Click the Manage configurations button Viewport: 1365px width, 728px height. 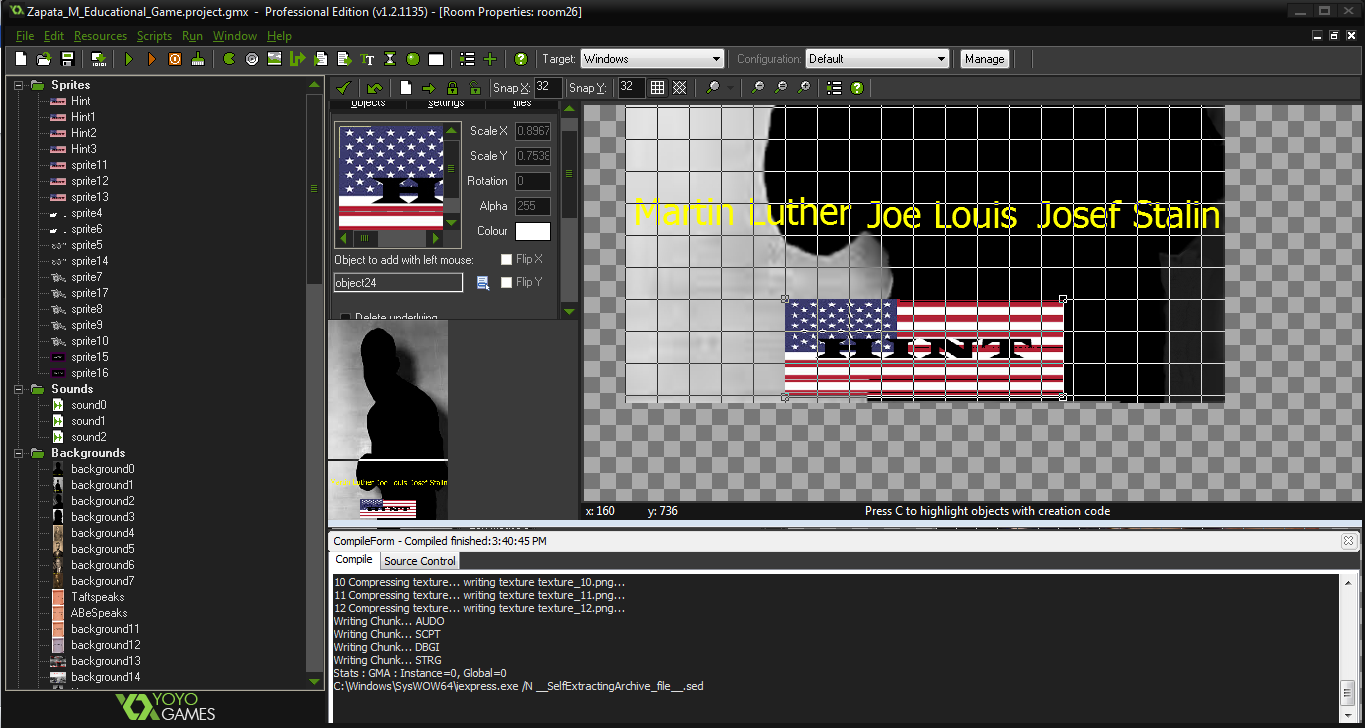(984, 59)
